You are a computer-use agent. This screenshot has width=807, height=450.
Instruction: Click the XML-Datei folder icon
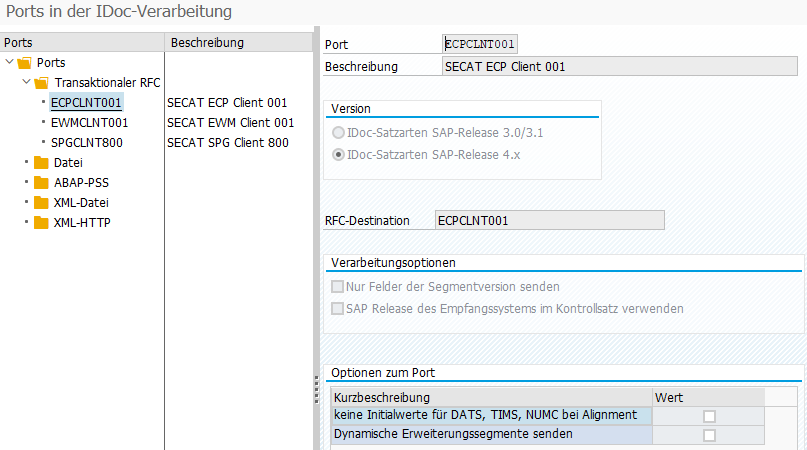click(41, 203)
